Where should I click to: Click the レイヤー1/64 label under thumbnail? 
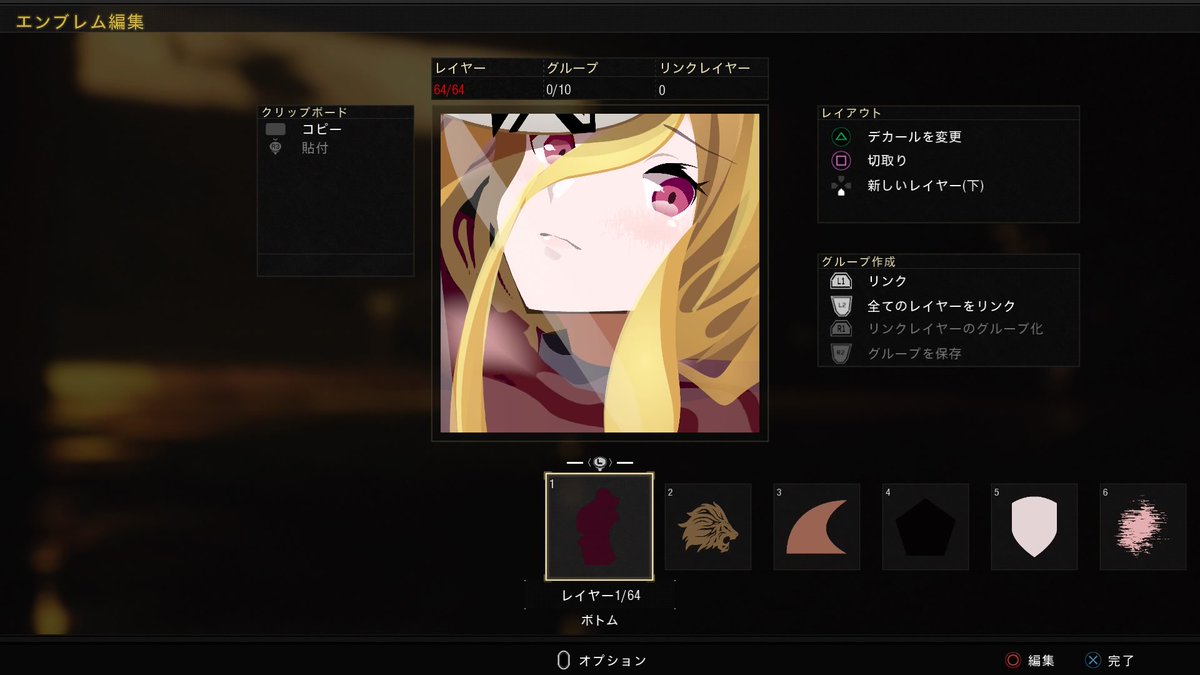(x=600, y=595)
